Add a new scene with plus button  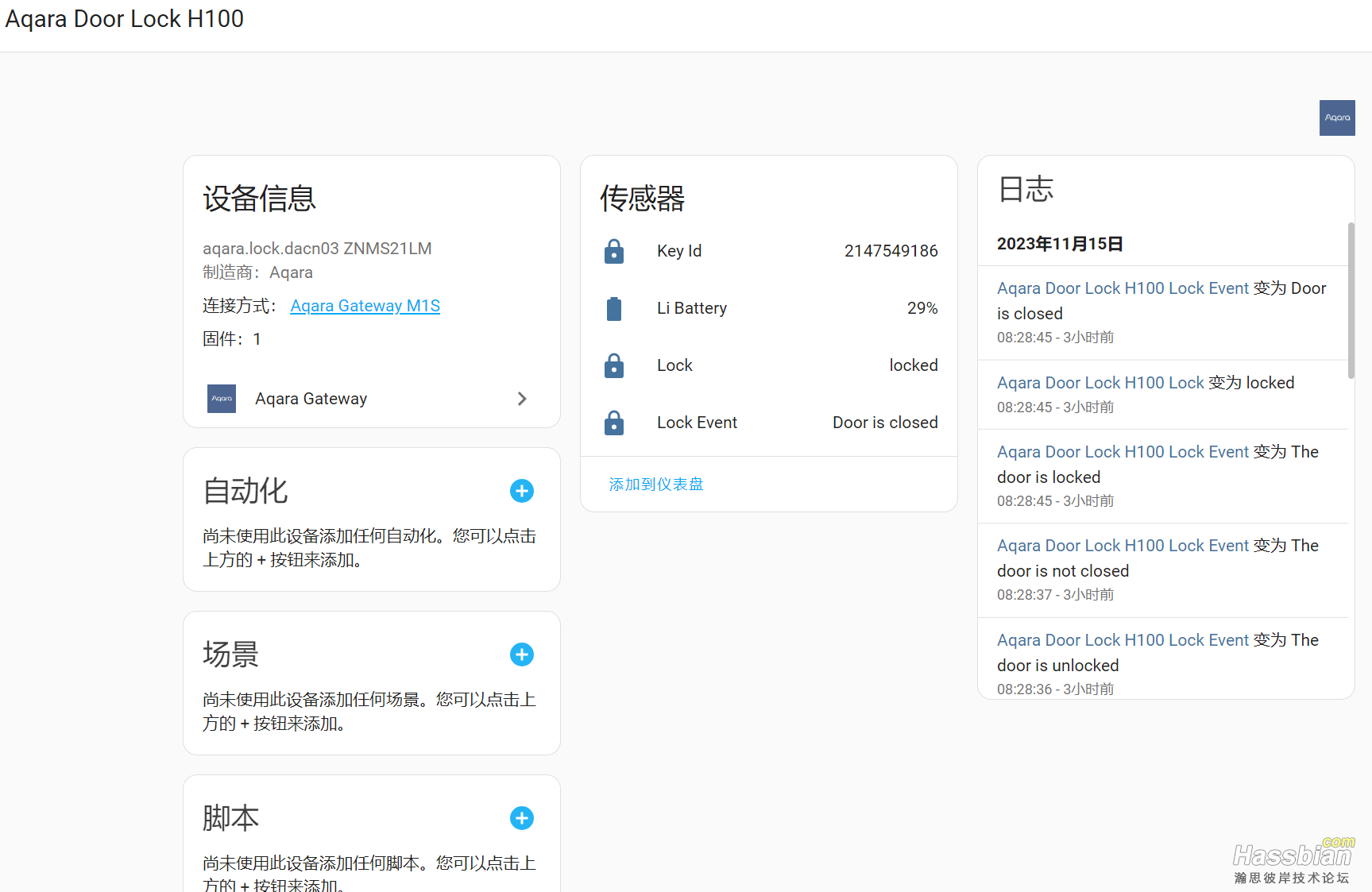tap(522, 655)
